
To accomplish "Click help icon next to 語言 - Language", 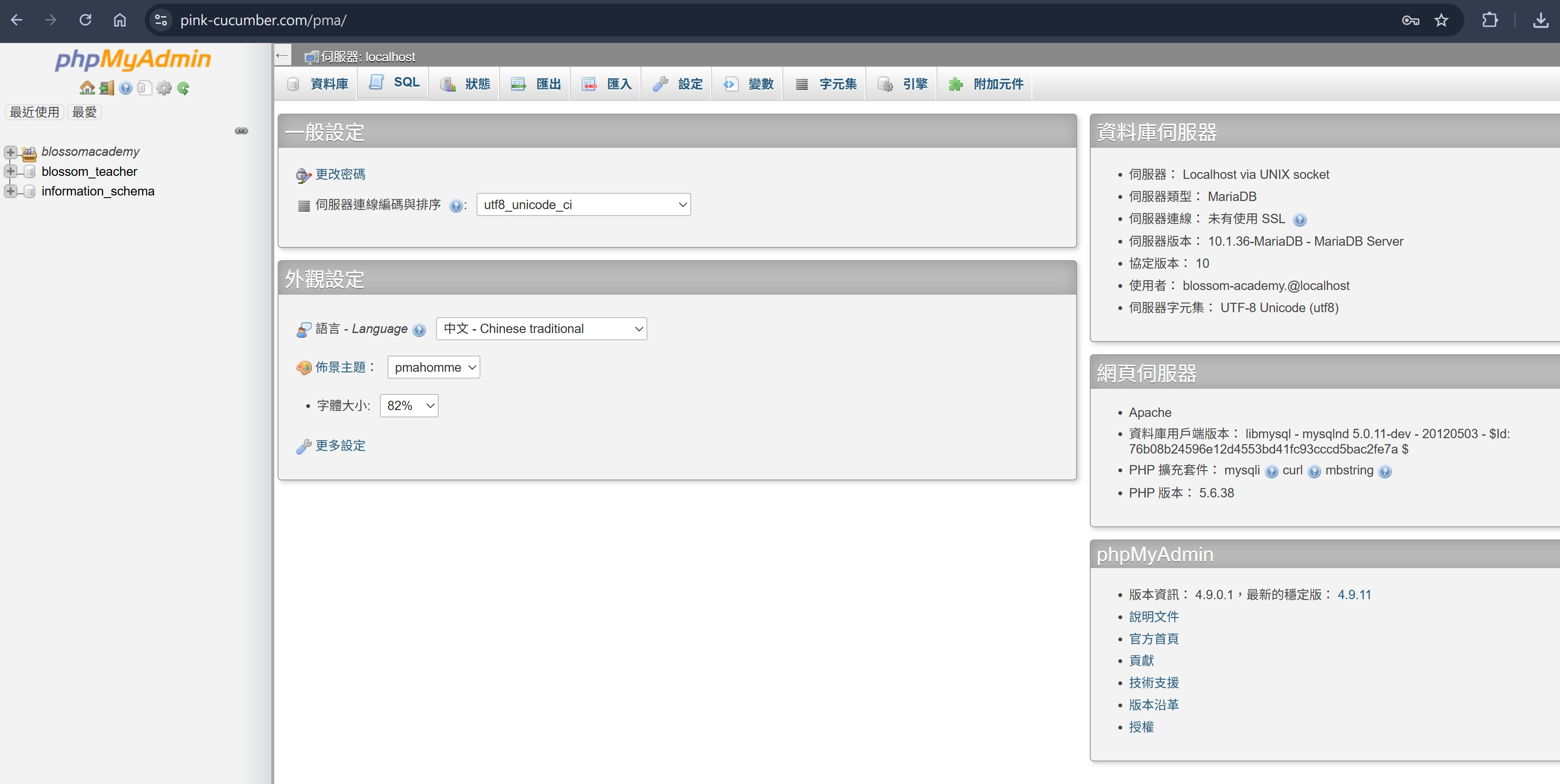I will point(419,330).
